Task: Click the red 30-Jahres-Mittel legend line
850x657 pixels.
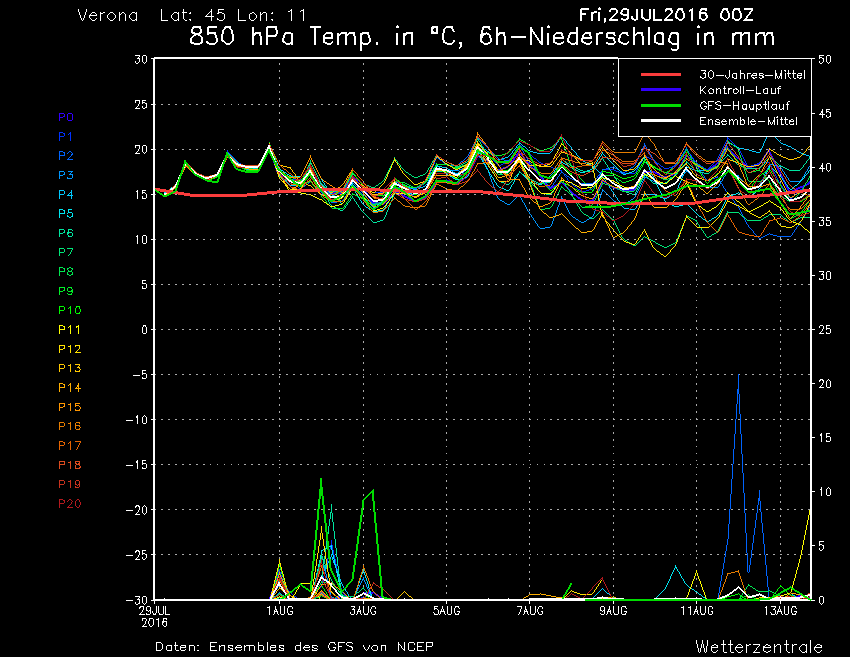Action: pos(661,75)
